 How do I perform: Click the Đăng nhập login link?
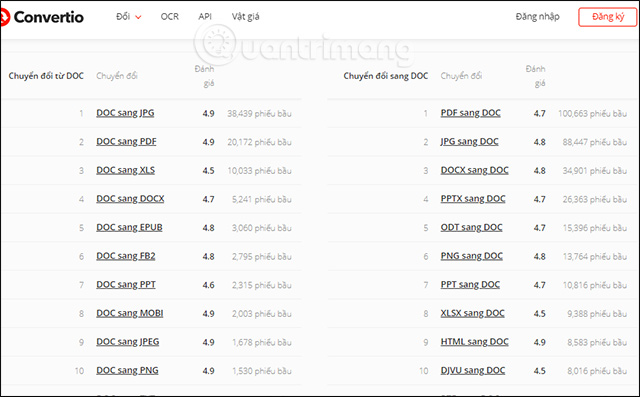537,17
